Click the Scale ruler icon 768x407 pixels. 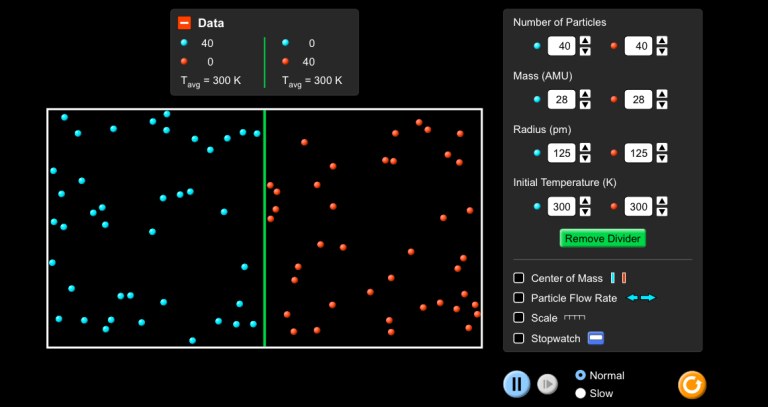coord(575,317)
